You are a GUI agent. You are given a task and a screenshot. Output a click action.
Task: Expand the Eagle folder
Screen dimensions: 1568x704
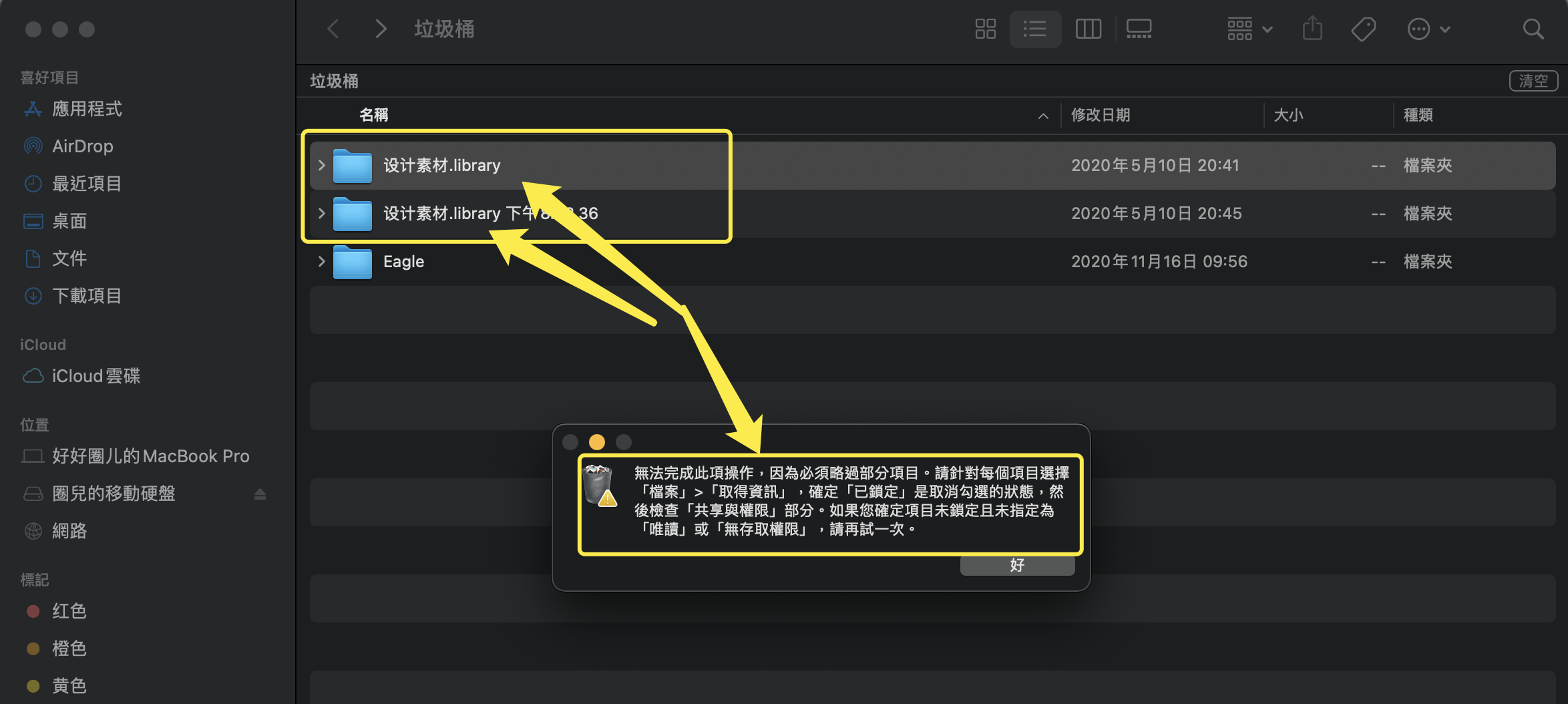pos(321,261)
